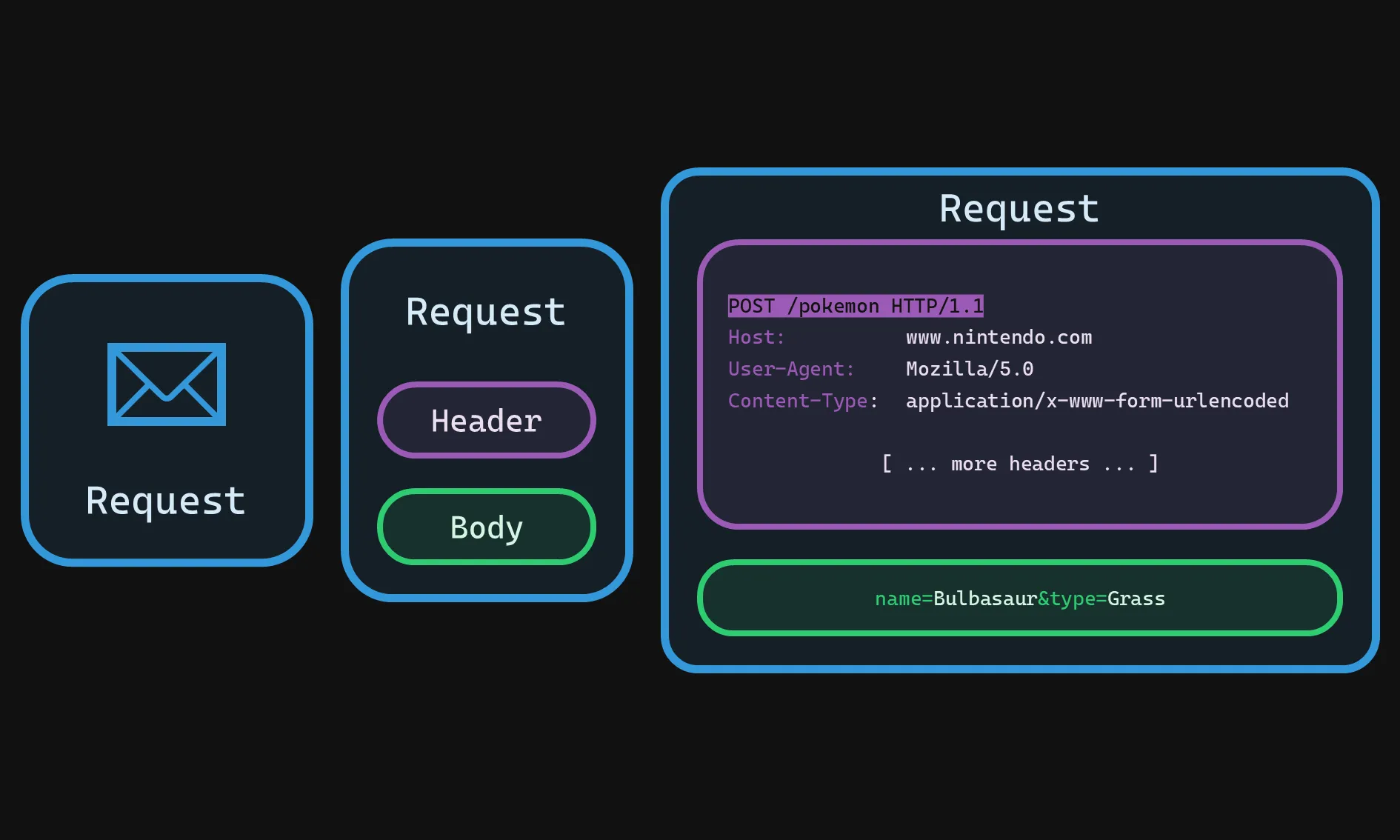
Task: Select the purple Header pill
Action: [x=487, y=420]
